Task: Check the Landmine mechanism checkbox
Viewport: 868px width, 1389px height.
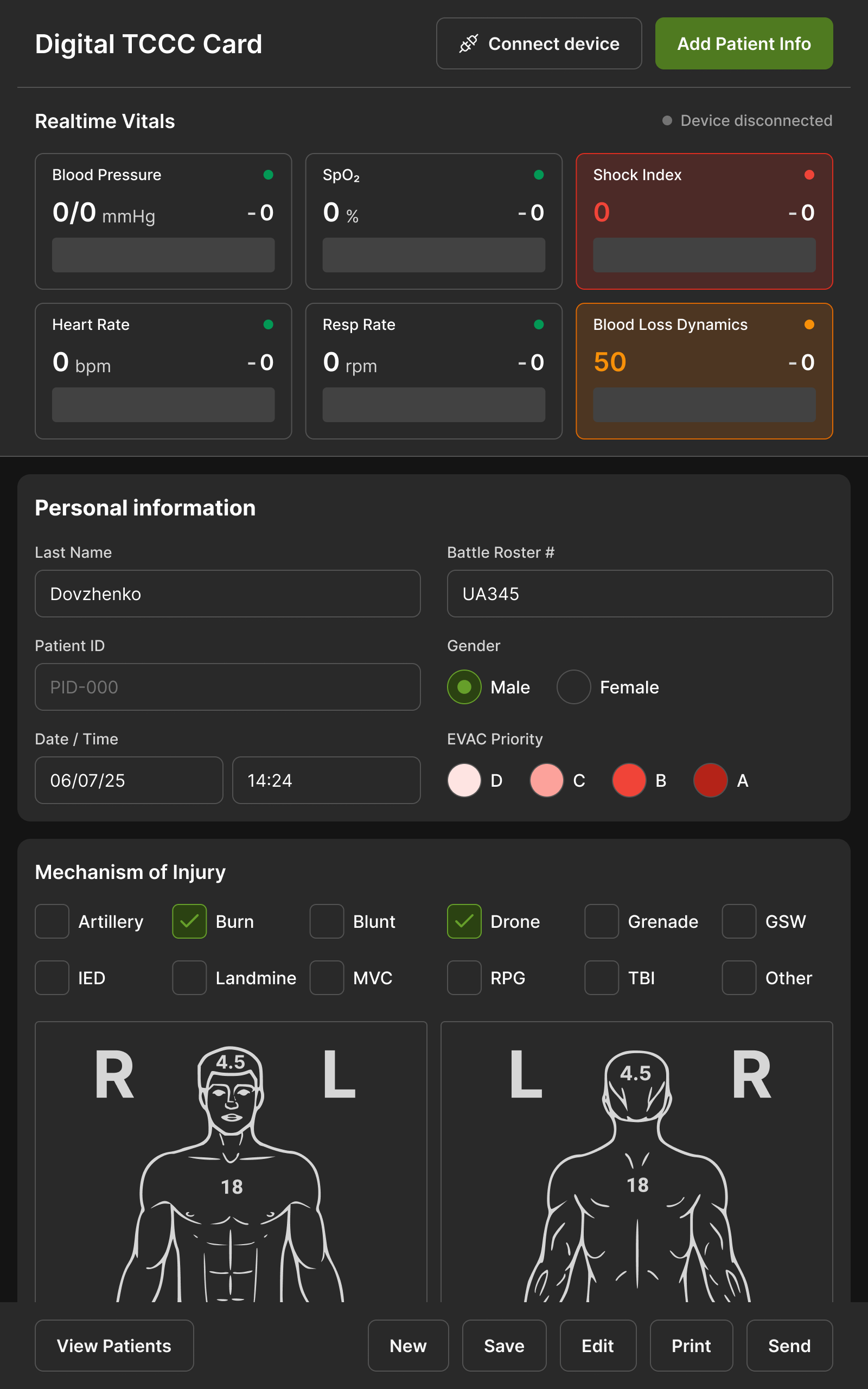Action: [x=189, y=978]
